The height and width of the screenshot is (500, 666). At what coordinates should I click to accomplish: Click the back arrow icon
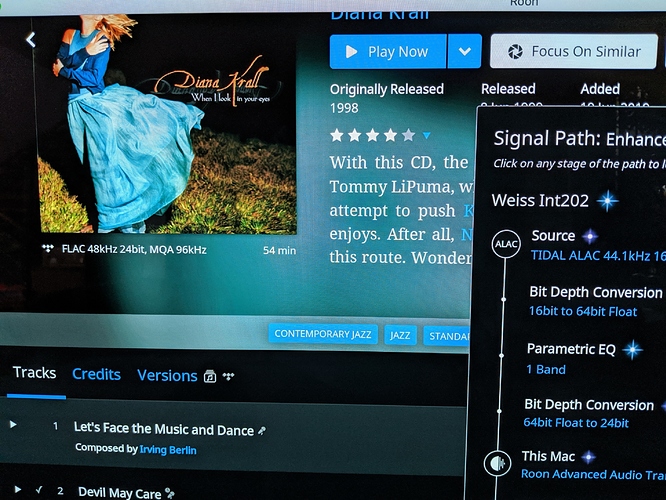30,40
